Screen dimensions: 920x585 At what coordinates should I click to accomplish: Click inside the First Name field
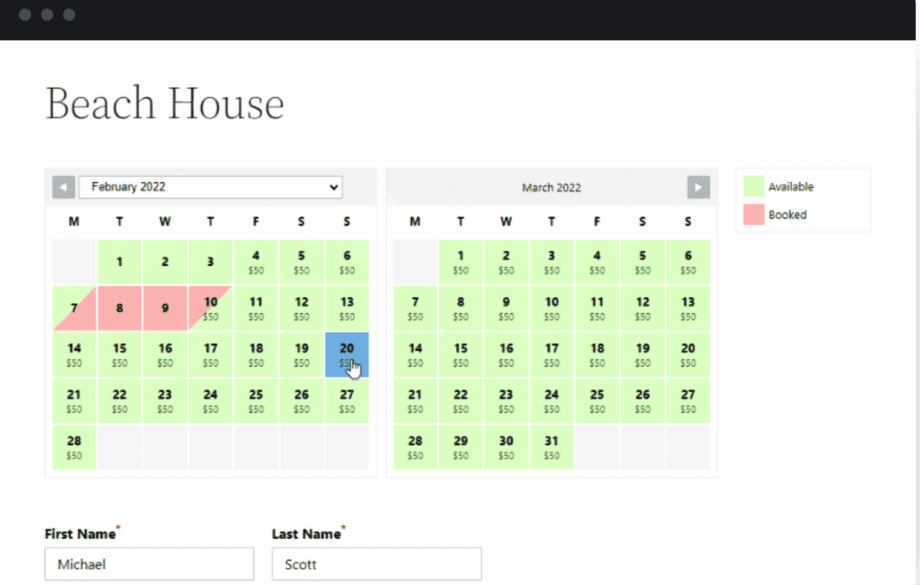click(x=150, y=564)
